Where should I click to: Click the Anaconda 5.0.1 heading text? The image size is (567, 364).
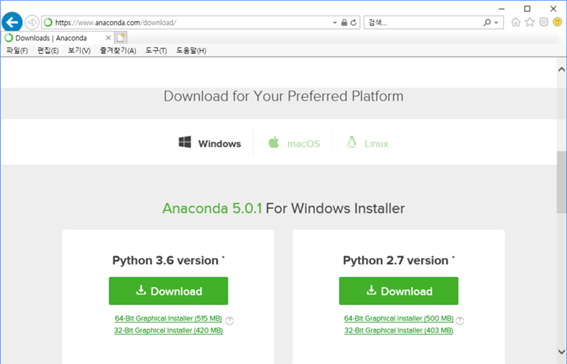[x=212, y=209]
